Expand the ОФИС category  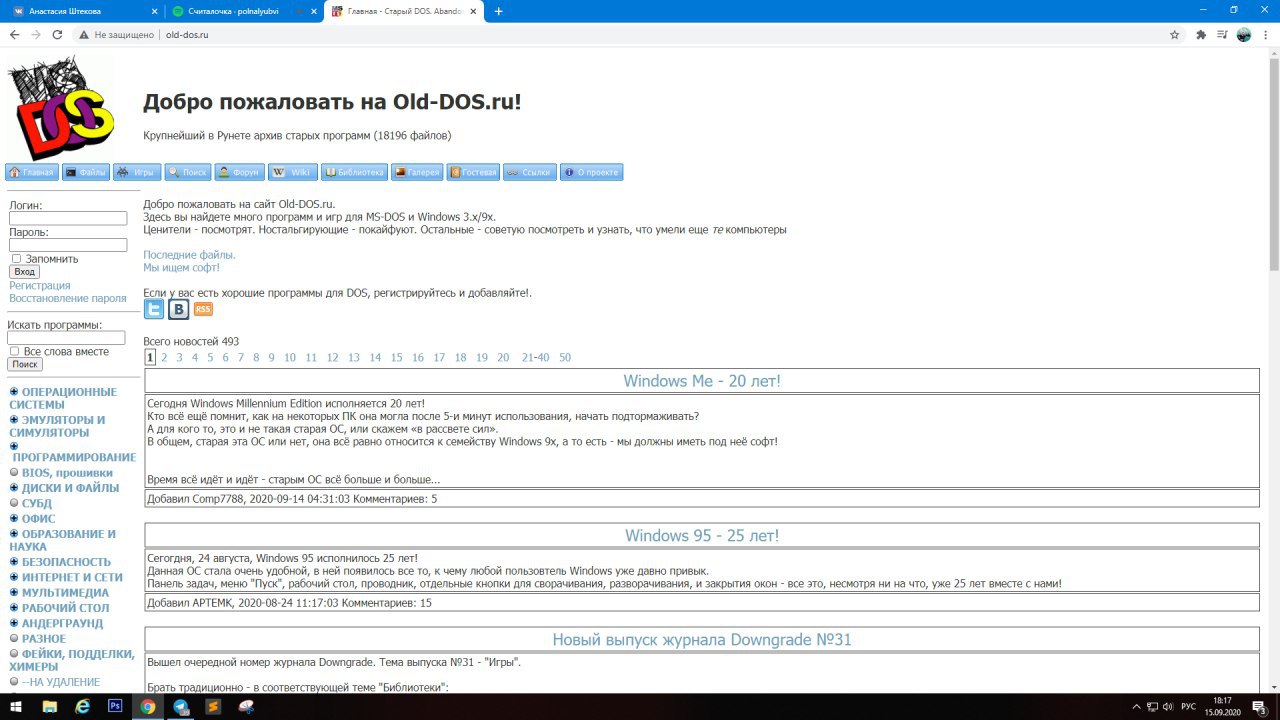(x=14, y=519)
